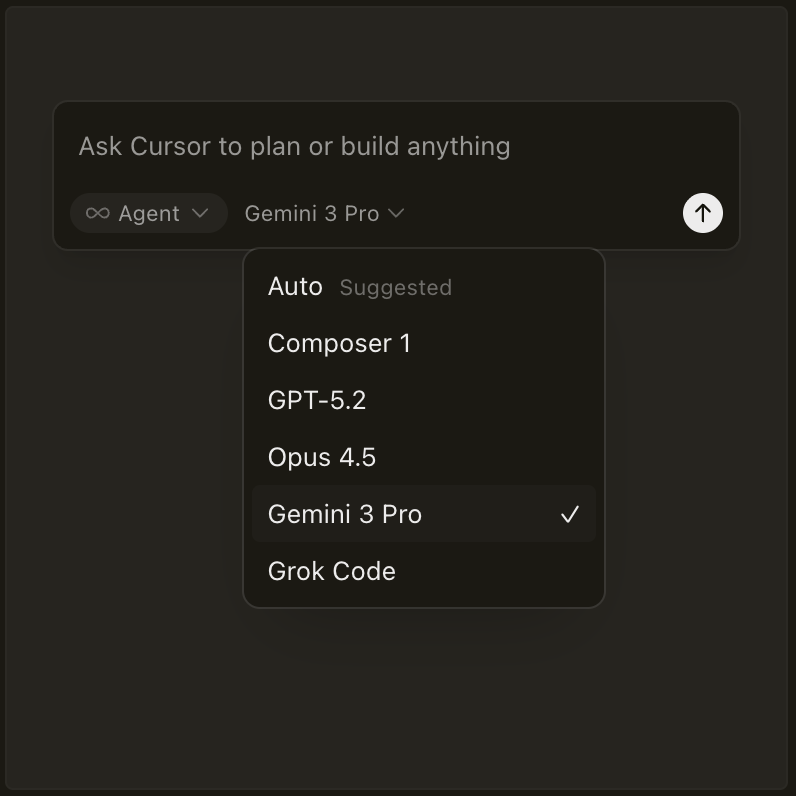Screen dimensions: 796x796
Task: Click the checkmark beside Gemini 3 Pro
Action: tap(570, 515)
